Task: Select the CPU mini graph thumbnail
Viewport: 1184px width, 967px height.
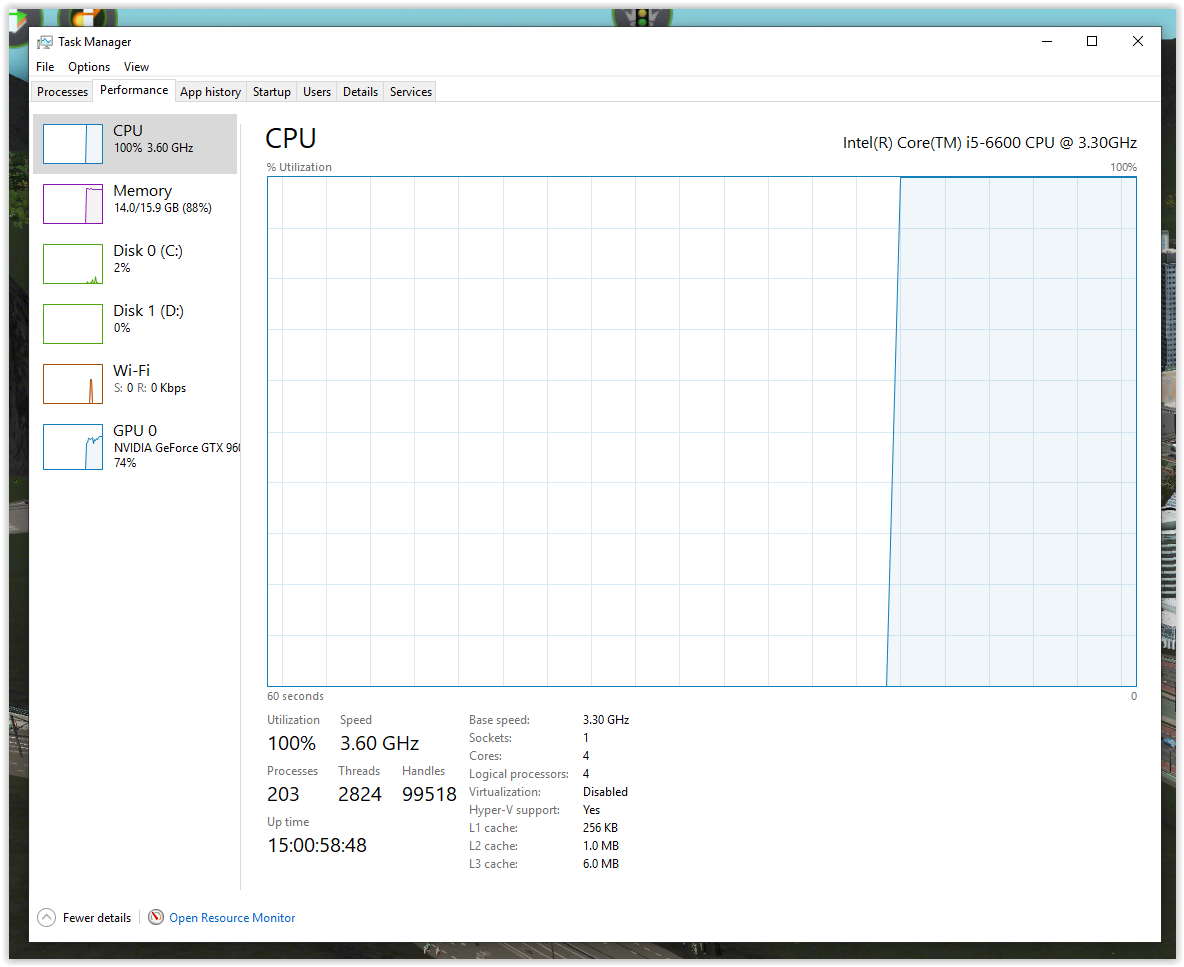Action: [72, 143]
